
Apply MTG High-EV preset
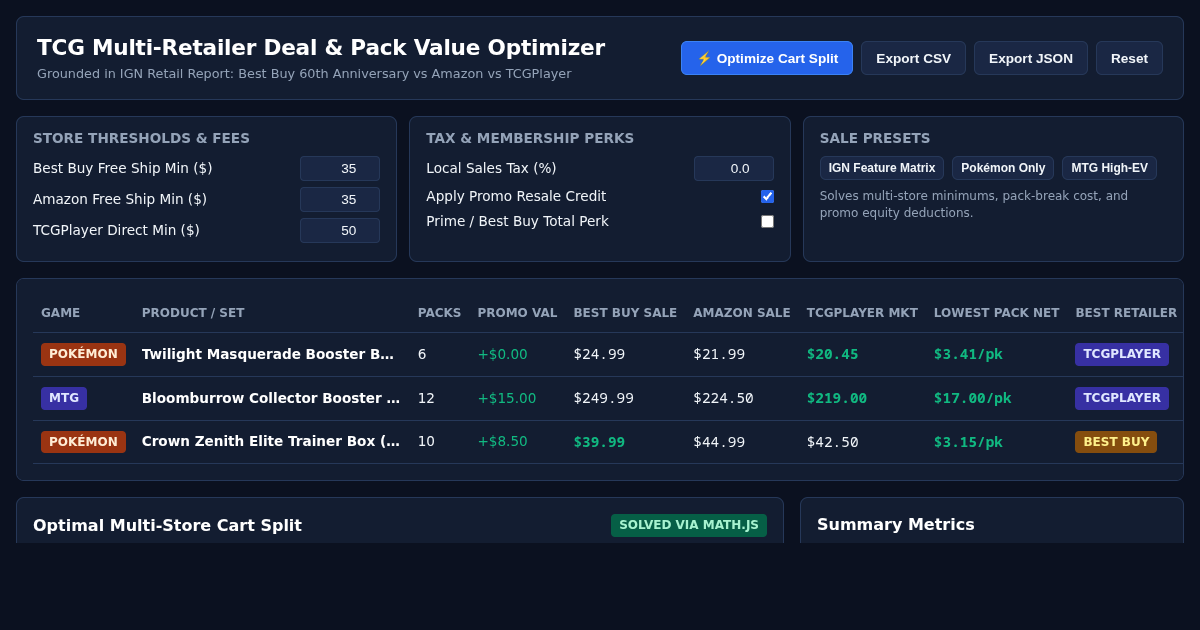(x=1109, y=168)
